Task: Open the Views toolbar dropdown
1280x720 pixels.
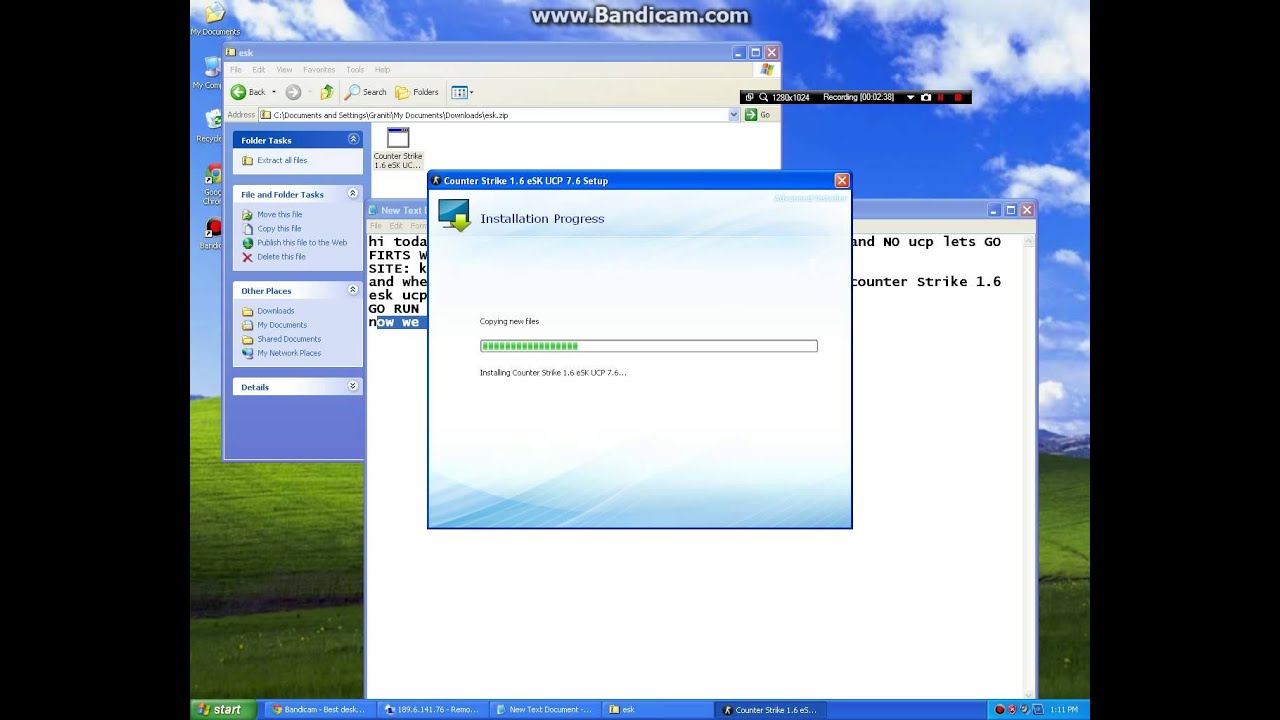Action: 462,92
